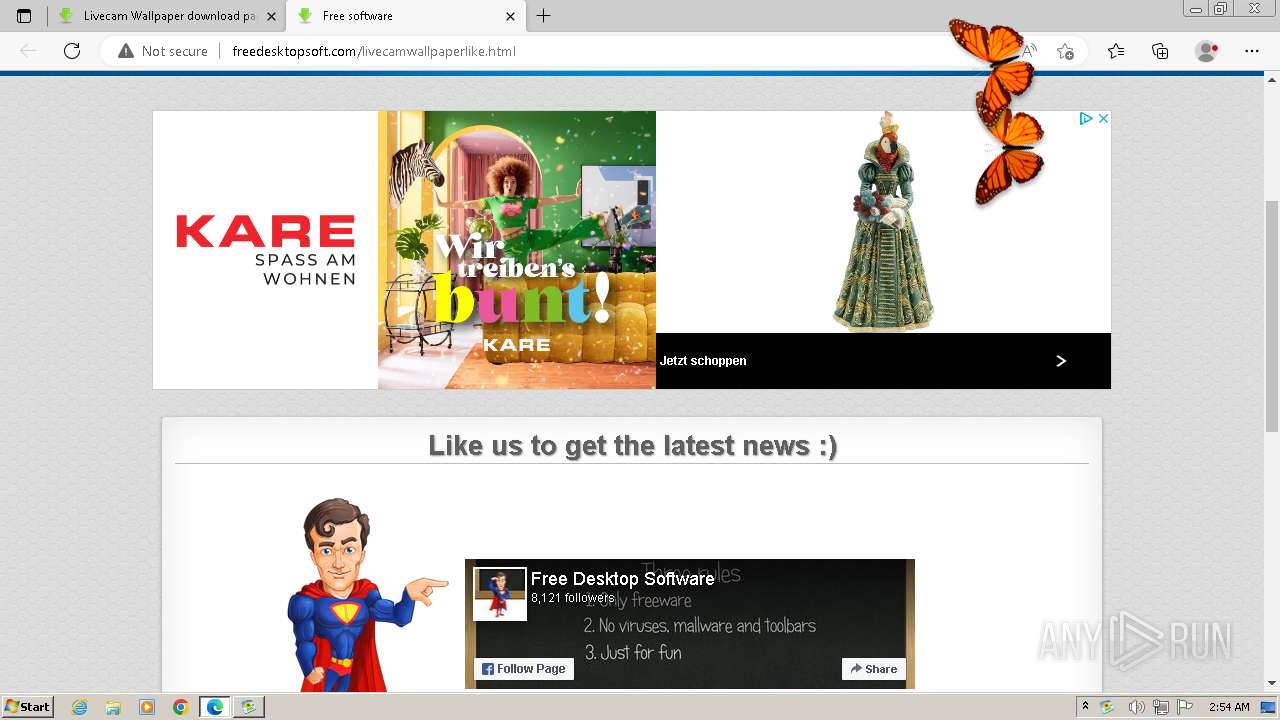This screenshot has height=720, width=1280.
Task: Select the Free software tab
Action: tap(405, 16)
